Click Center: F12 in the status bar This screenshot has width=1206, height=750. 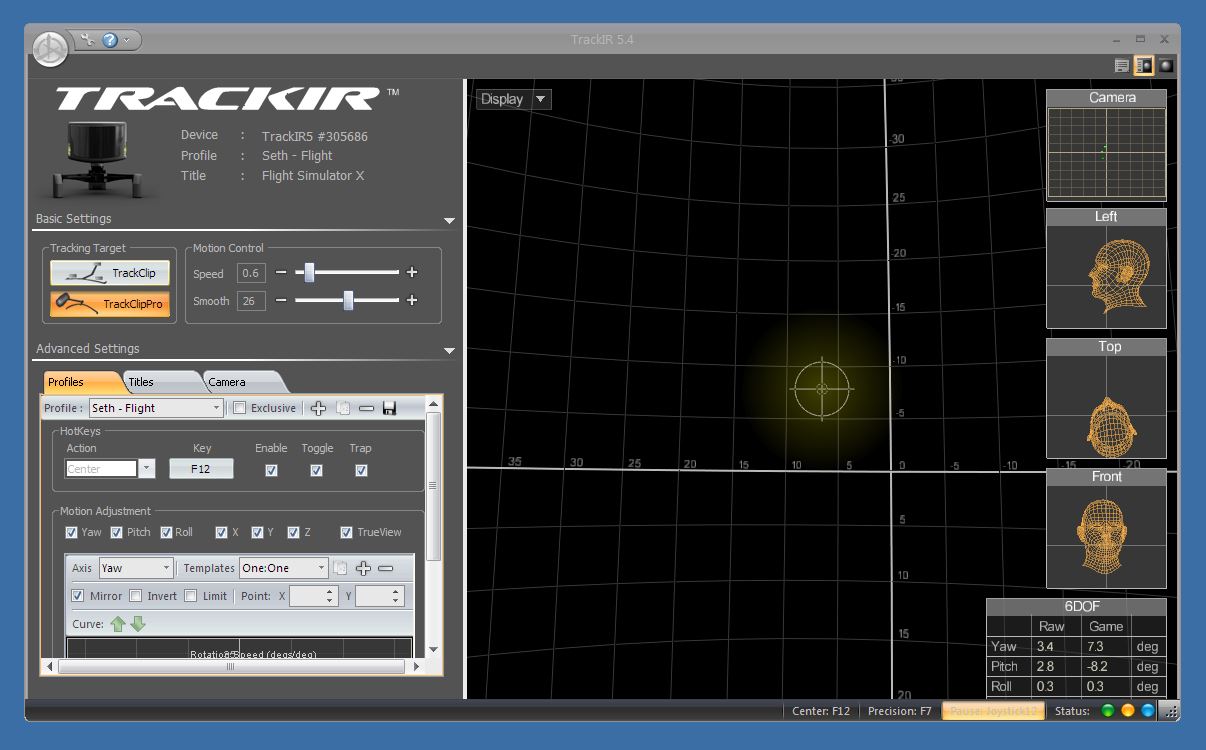(x=821, y=711)
